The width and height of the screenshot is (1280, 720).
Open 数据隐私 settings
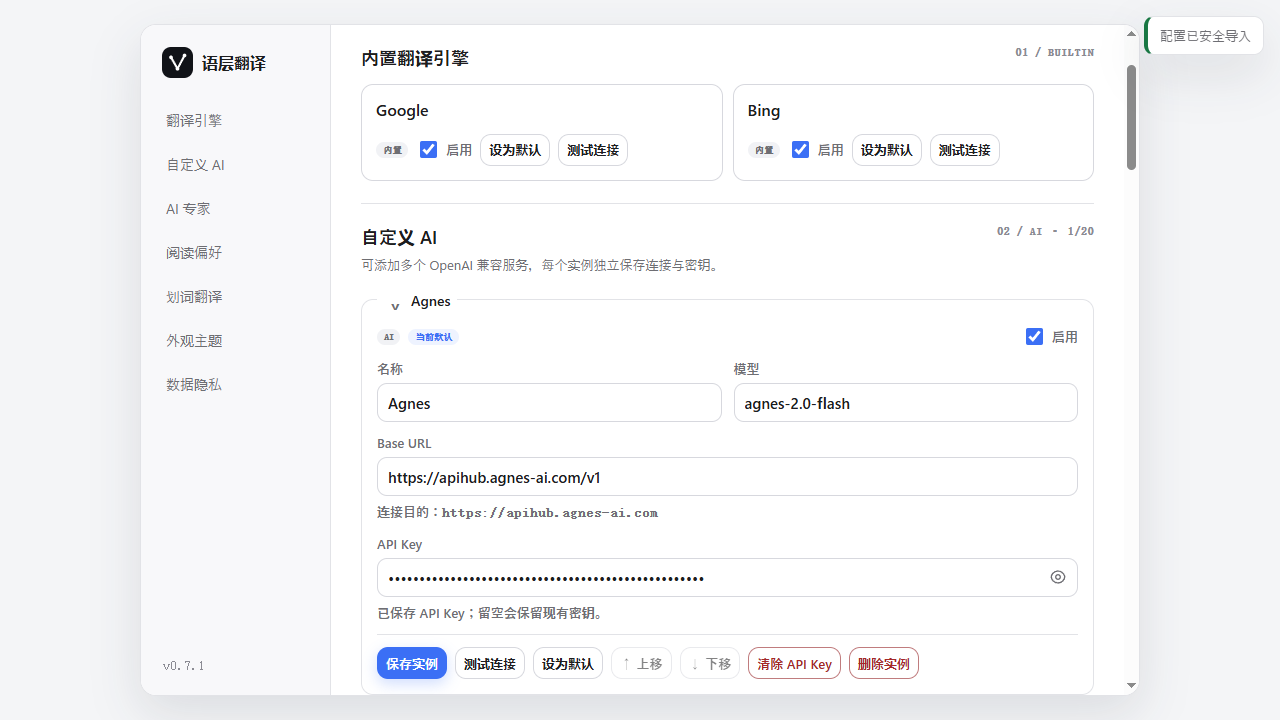[194, 385]
